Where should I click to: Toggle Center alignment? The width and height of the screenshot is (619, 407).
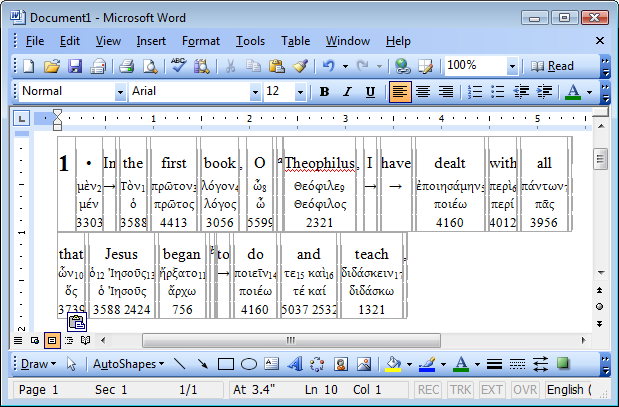click(423, 92)
